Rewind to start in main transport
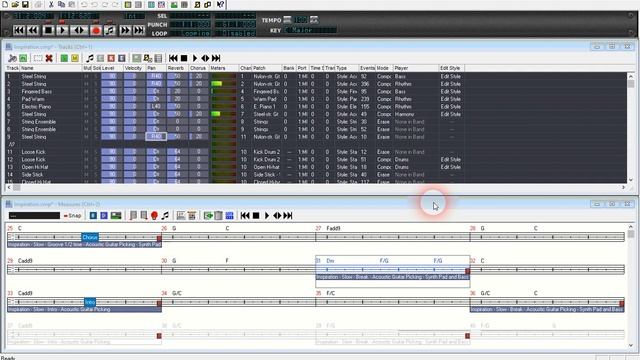640x360 pixels. tap(19, 30)
